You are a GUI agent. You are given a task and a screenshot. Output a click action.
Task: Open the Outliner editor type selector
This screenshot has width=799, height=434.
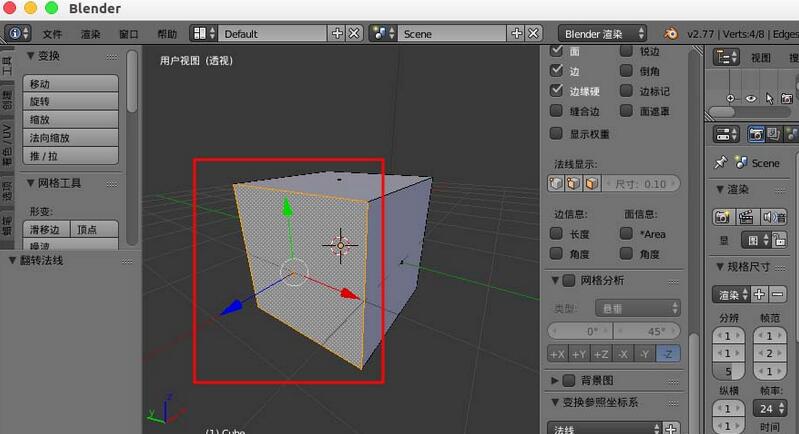point(726,57)
